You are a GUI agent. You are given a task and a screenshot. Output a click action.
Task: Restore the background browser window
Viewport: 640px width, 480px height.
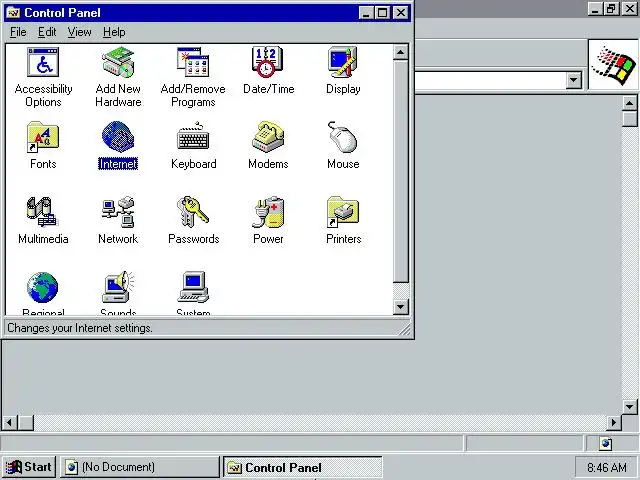[611, 9]
